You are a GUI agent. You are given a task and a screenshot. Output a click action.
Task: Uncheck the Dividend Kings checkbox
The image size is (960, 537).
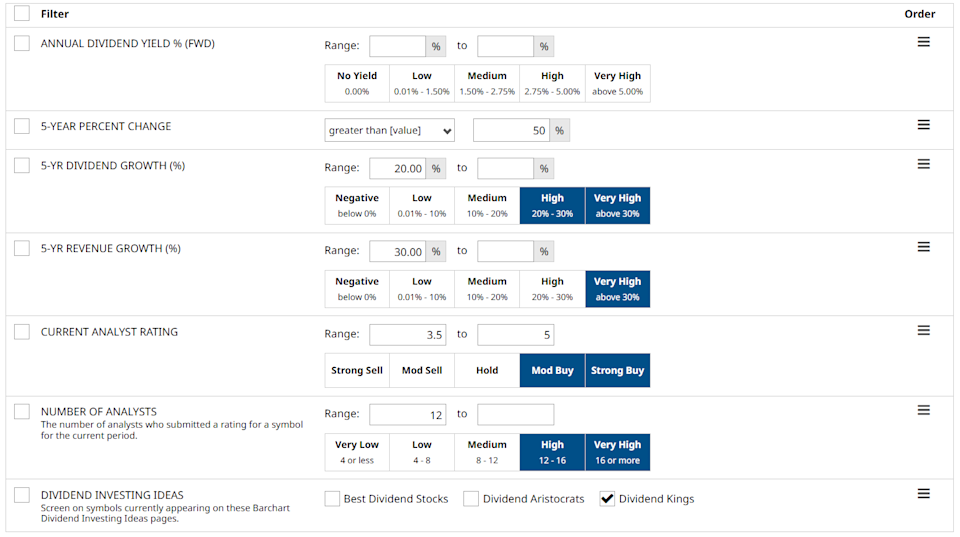pos(607,499)
